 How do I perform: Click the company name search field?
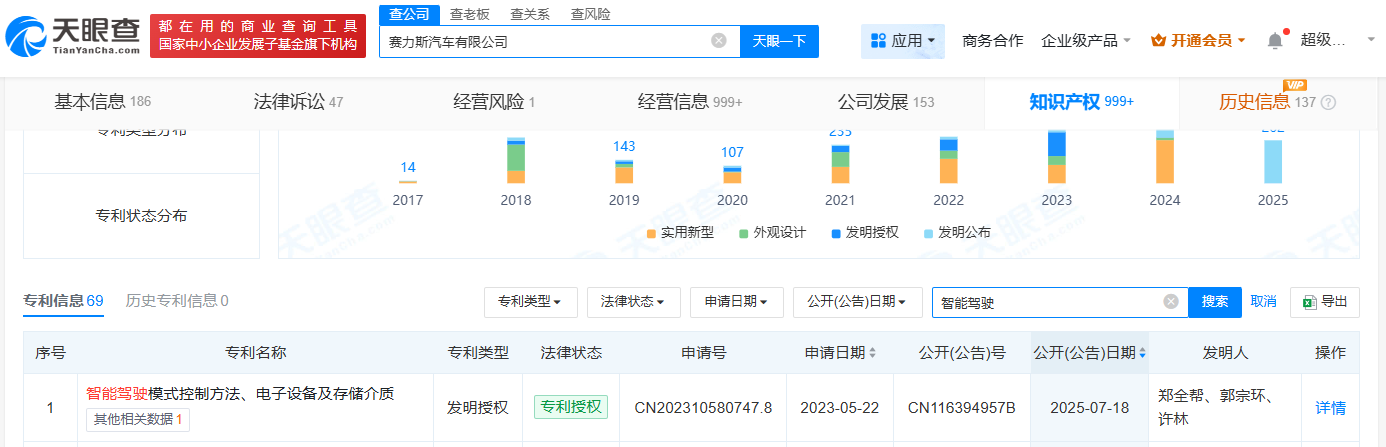[559, 41]
